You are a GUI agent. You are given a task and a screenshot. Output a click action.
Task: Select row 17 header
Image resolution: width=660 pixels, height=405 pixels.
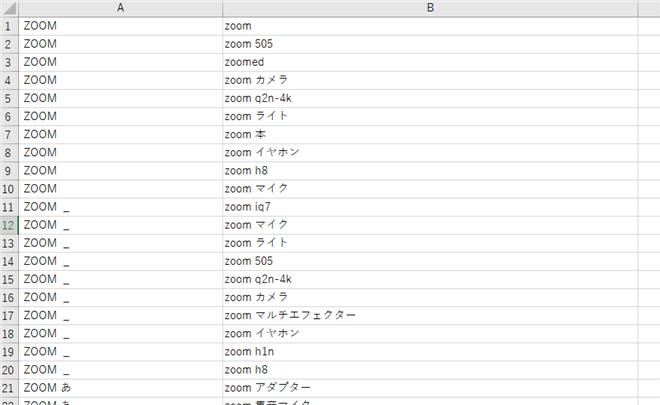(x=9, y=316)
